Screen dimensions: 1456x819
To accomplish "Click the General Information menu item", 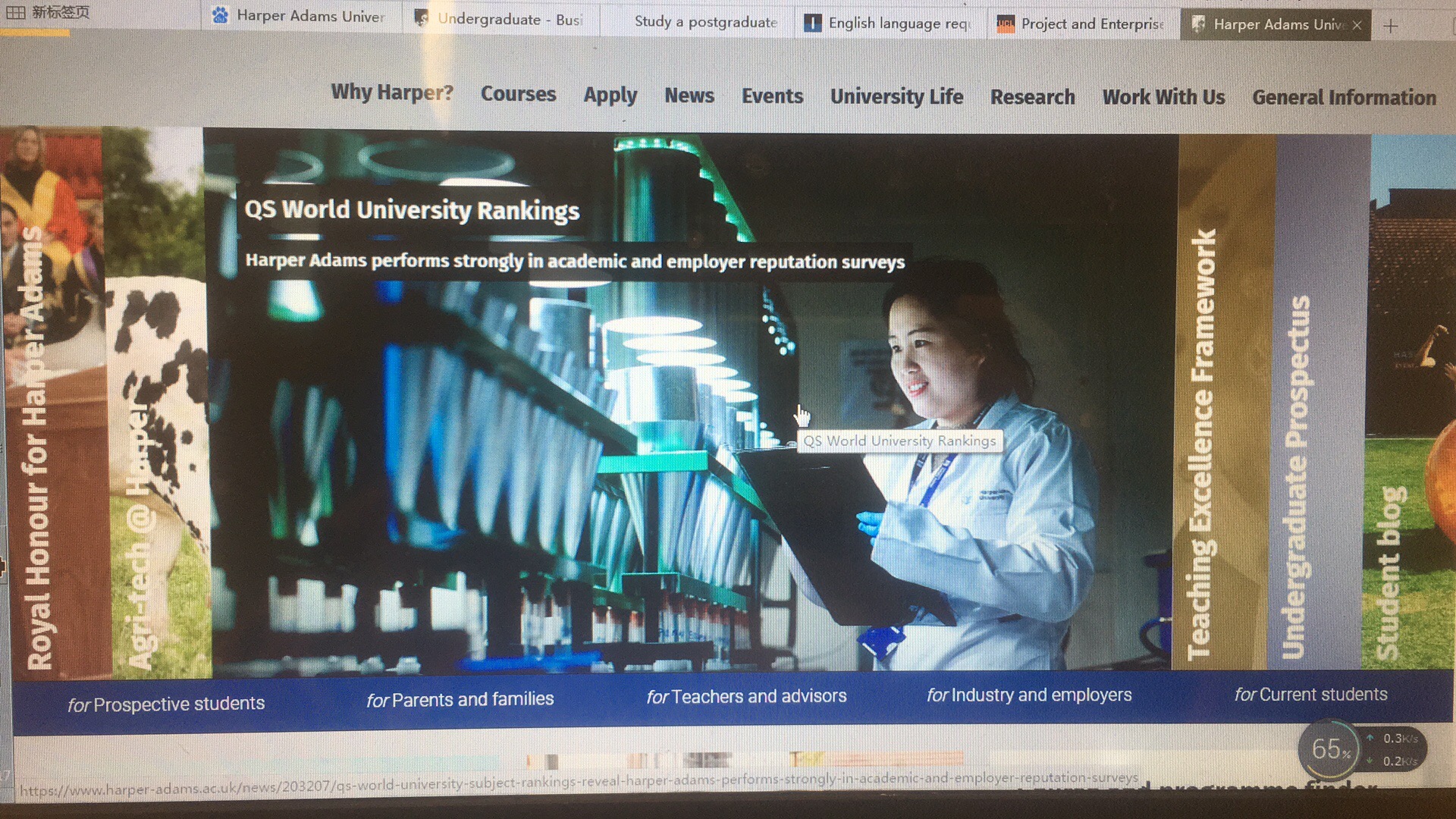I will (x=1344, y=98).
